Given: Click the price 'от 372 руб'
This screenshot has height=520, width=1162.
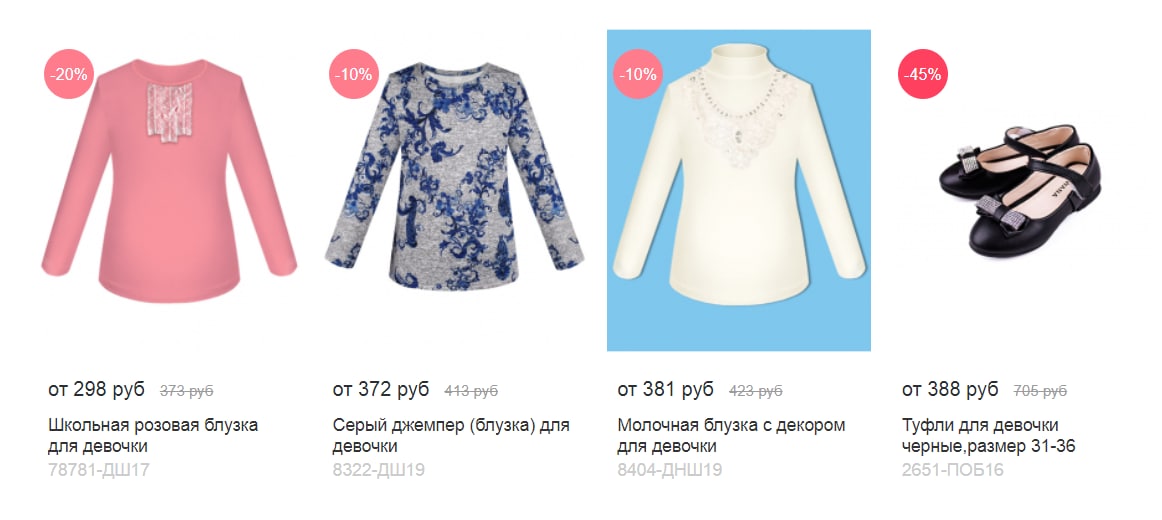Looking at the screenshot, I should coord(381,390).
